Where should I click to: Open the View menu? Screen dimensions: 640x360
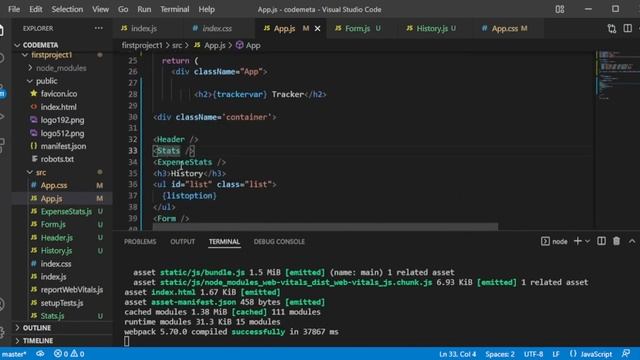[100, 9]
